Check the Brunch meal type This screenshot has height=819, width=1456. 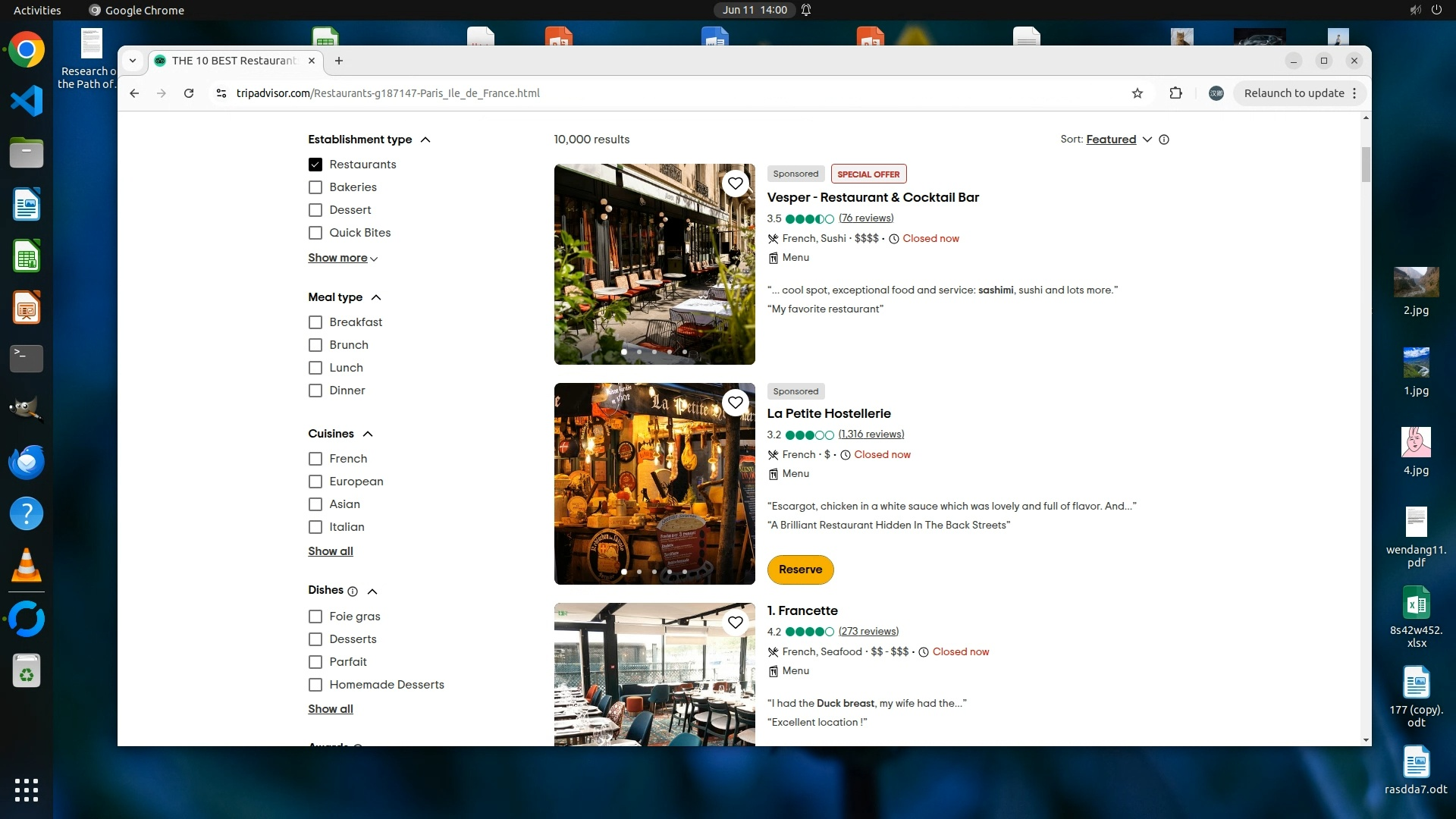coord(315,345)
